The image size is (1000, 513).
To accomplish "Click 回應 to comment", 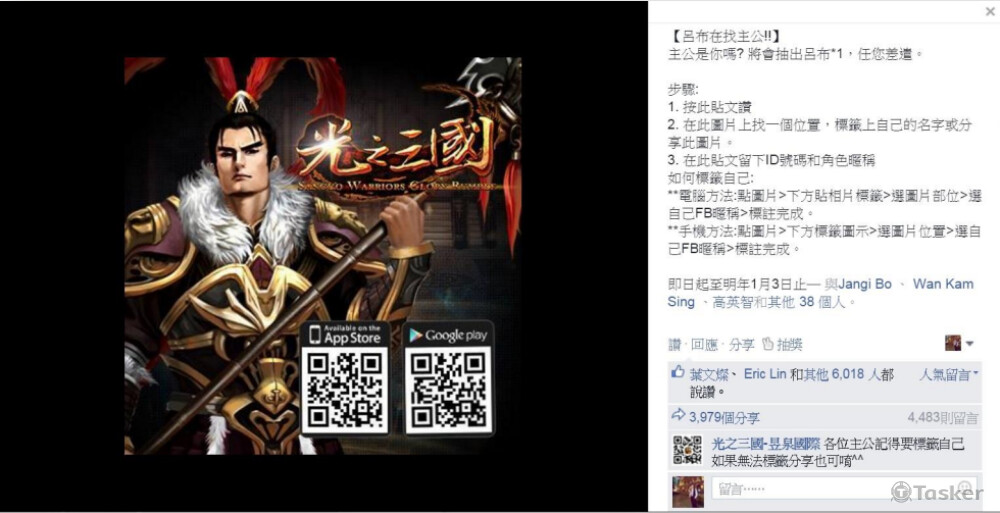I will tap(704, 345).
